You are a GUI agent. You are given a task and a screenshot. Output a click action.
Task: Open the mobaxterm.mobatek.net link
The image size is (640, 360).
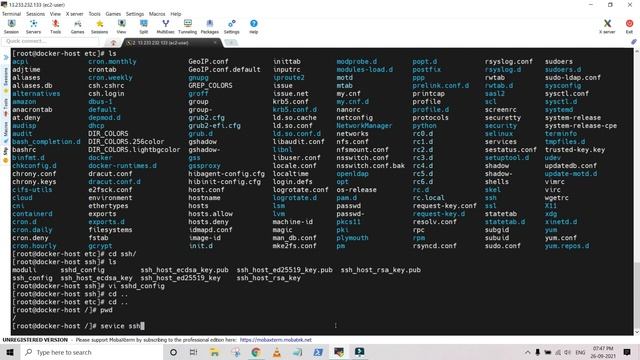(x=276, y=340)
